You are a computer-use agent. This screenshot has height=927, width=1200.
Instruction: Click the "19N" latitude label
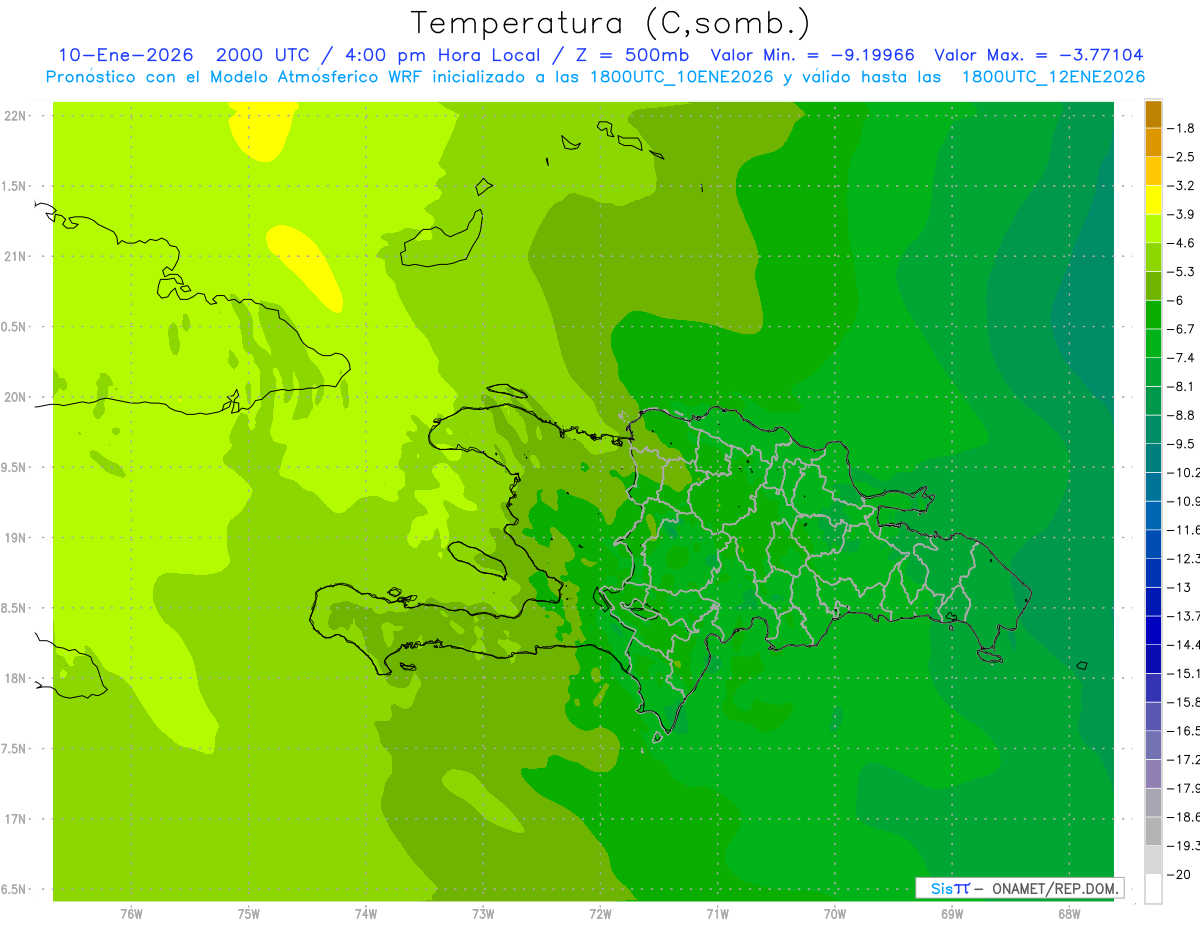pos(15,538)
